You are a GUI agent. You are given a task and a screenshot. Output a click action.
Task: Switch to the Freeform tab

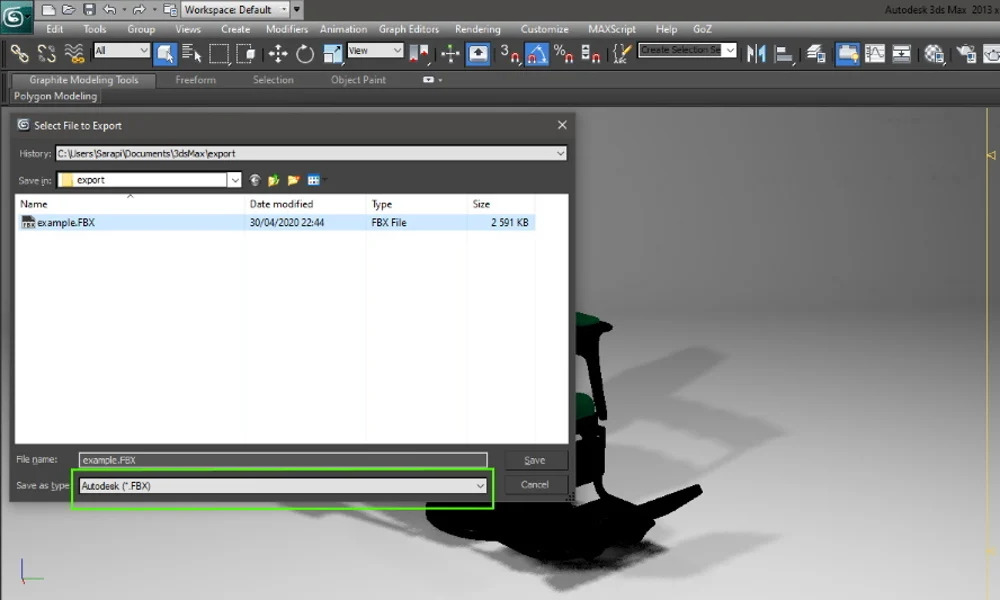(195, 79)
